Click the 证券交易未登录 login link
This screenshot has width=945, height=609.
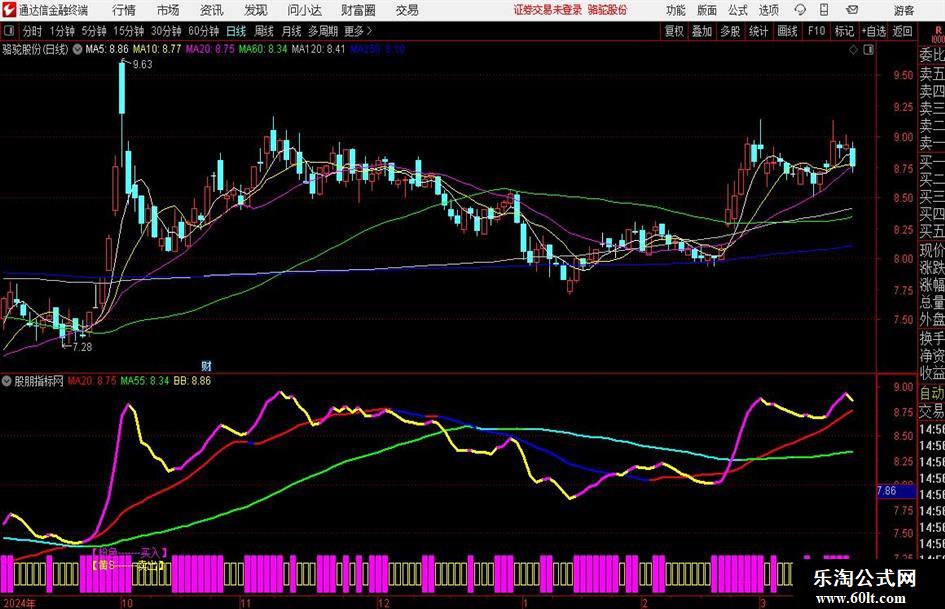pyautogui.click(x=548, y=10)
